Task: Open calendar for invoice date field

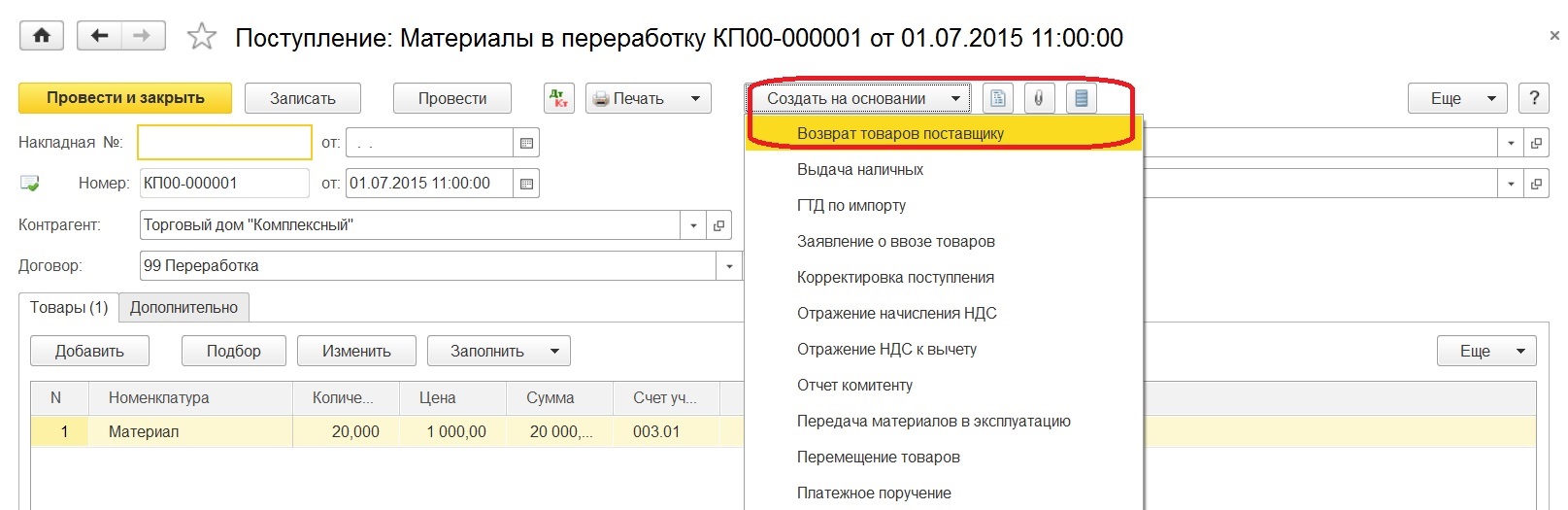Action: click(526, 143)
